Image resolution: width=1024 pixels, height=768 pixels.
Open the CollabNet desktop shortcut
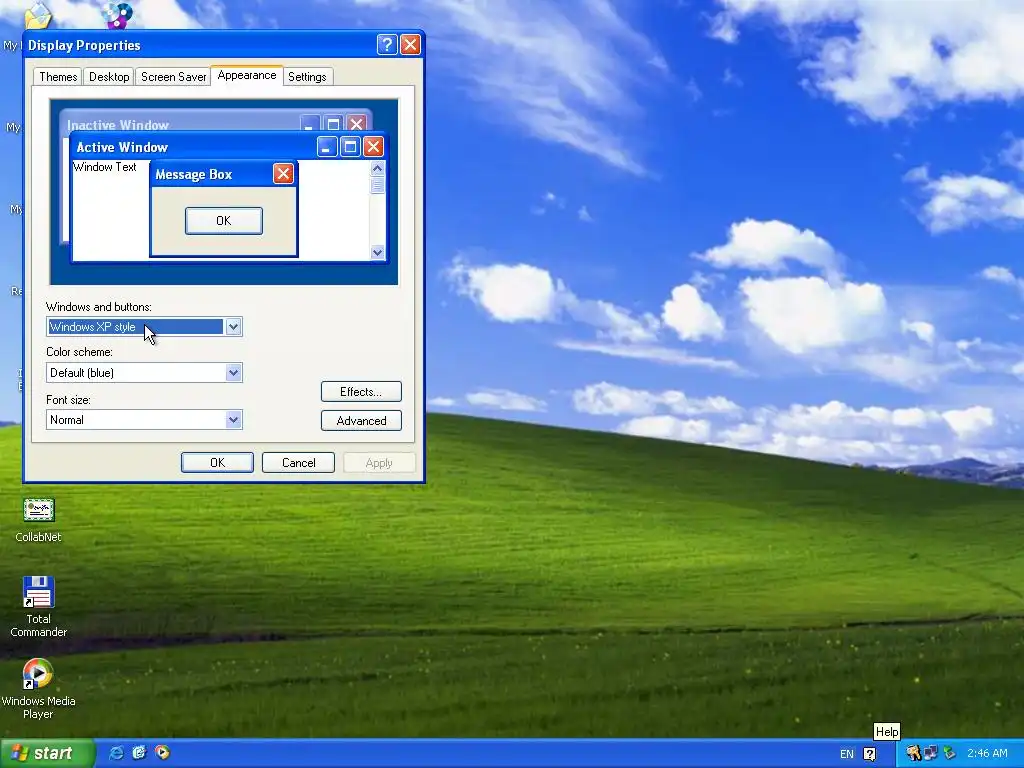pos(39,519)
